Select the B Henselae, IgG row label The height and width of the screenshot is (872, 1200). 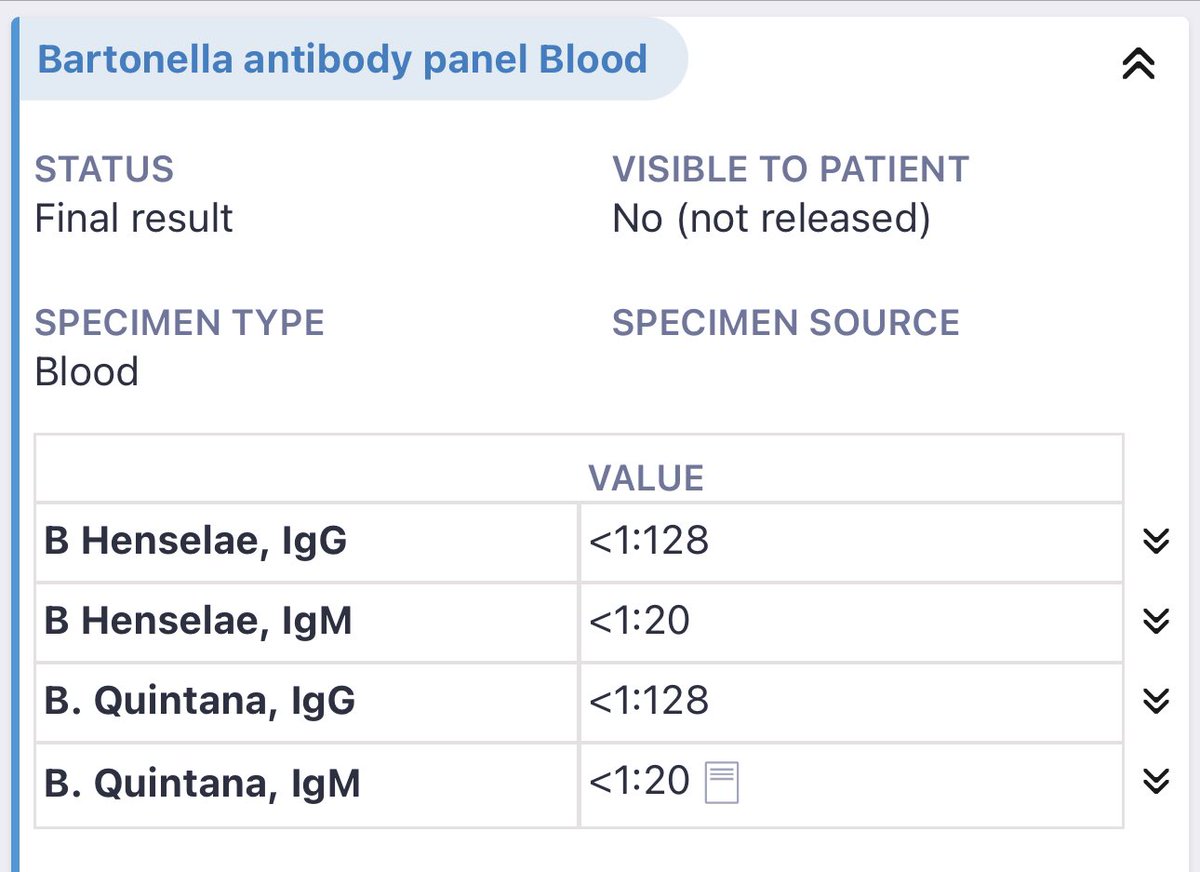click(196, 541)
